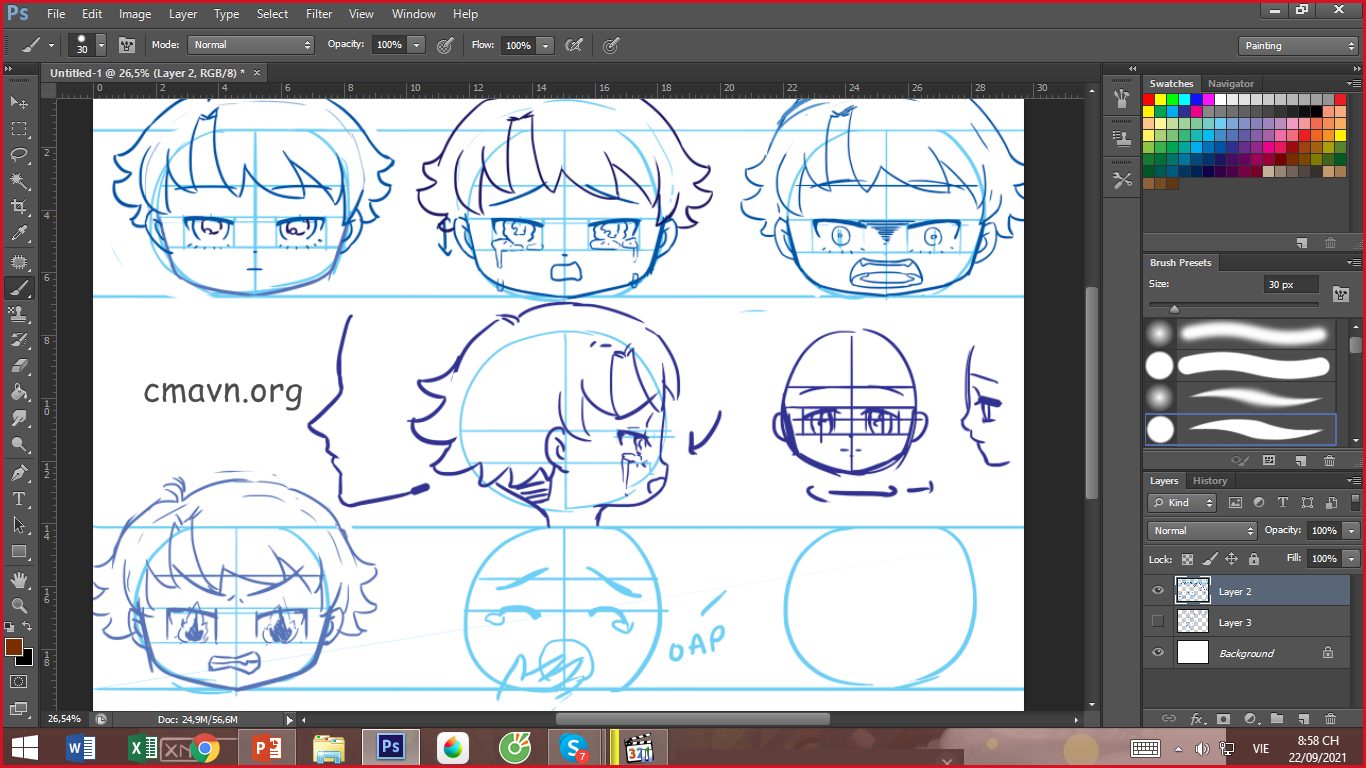Pick the Eyedropper tool
This screenshot has height=768, width=1366.
coord(19,234)
